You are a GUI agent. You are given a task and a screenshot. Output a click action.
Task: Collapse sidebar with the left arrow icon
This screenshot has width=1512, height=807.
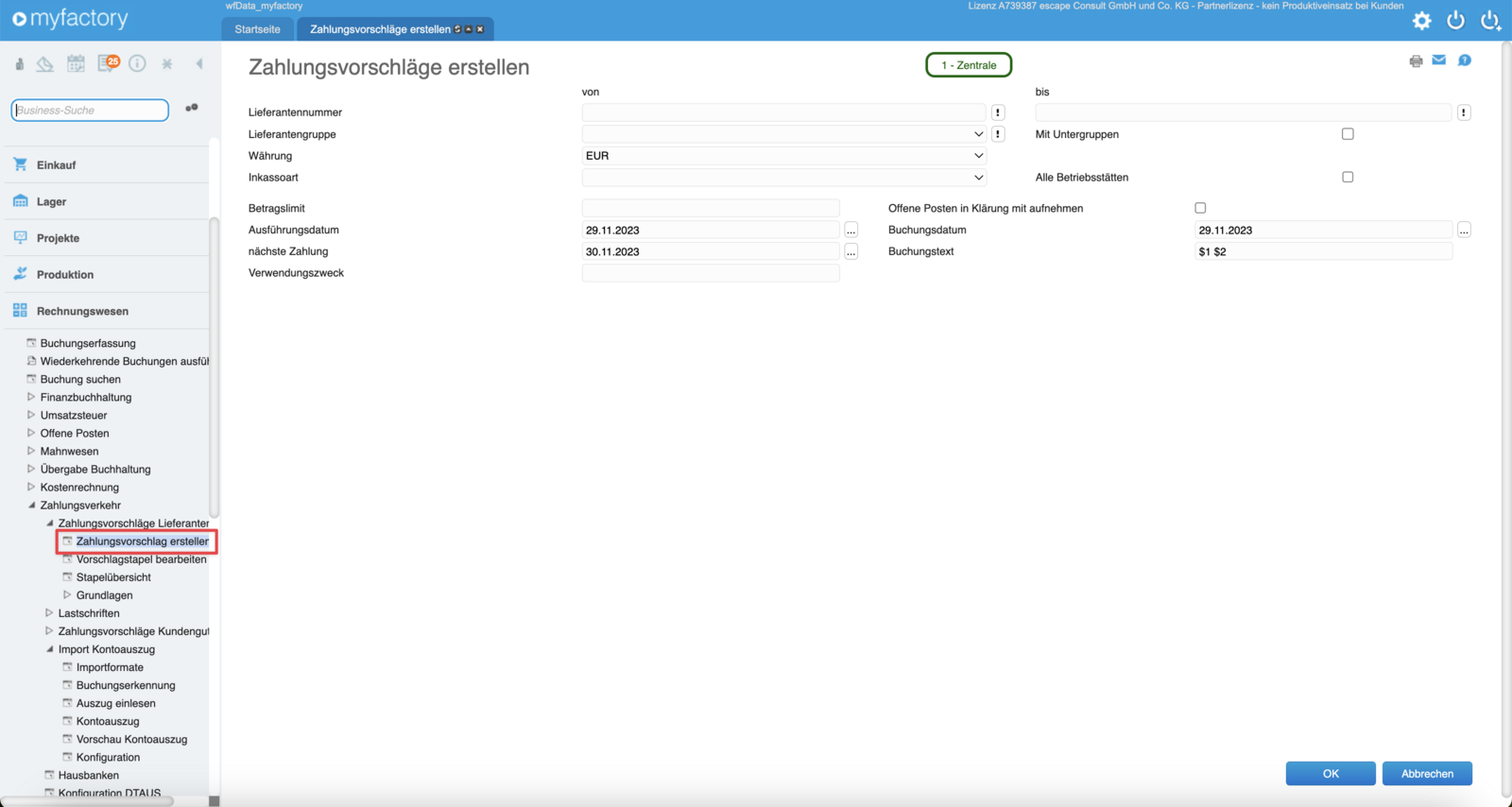click(x=199, y=63)
